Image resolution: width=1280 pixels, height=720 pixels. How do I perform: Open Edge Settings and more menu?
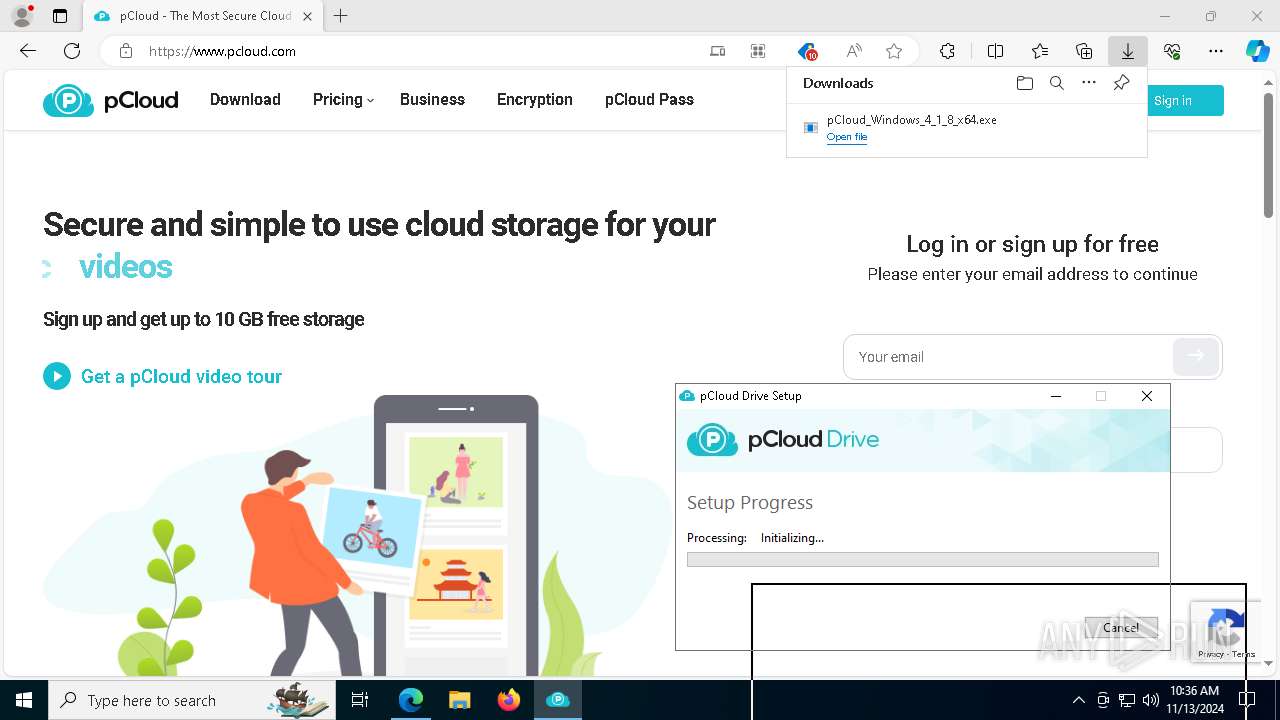(x=1216, y=51)
